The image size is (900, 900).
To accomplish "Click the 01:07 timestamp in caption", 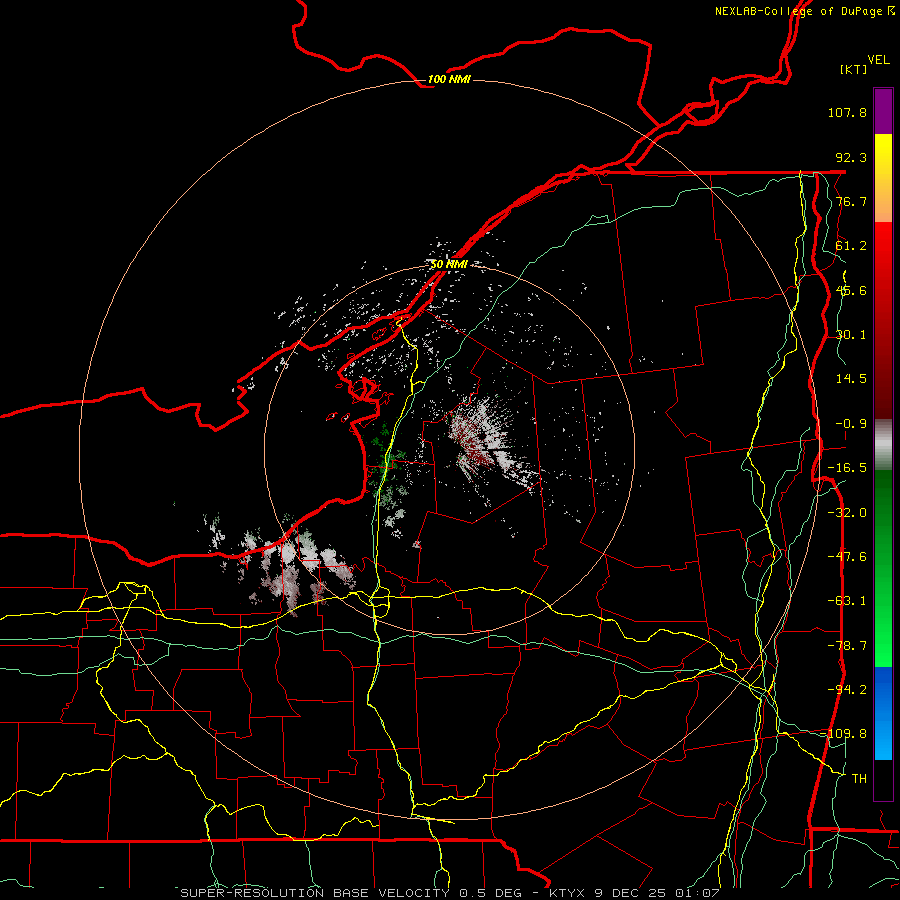I will [697, 893].
